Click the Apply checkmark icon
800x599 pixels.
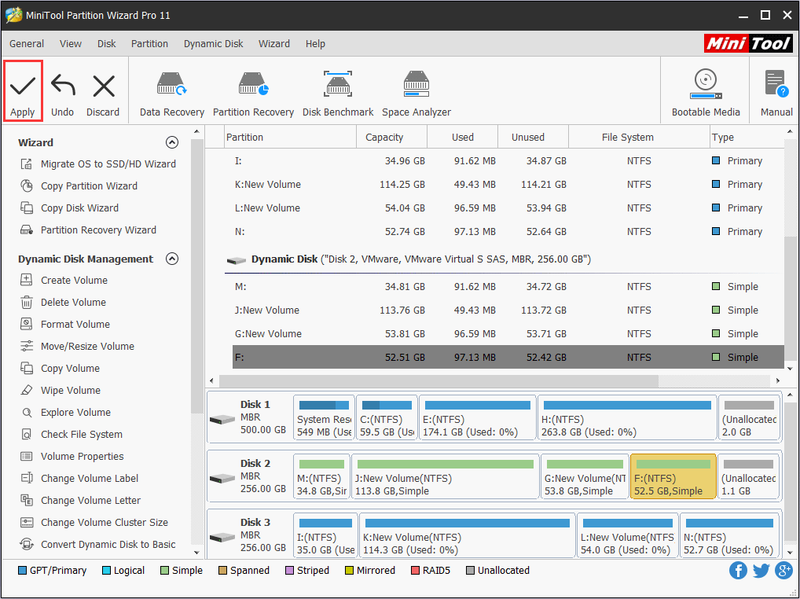(22, 86)
